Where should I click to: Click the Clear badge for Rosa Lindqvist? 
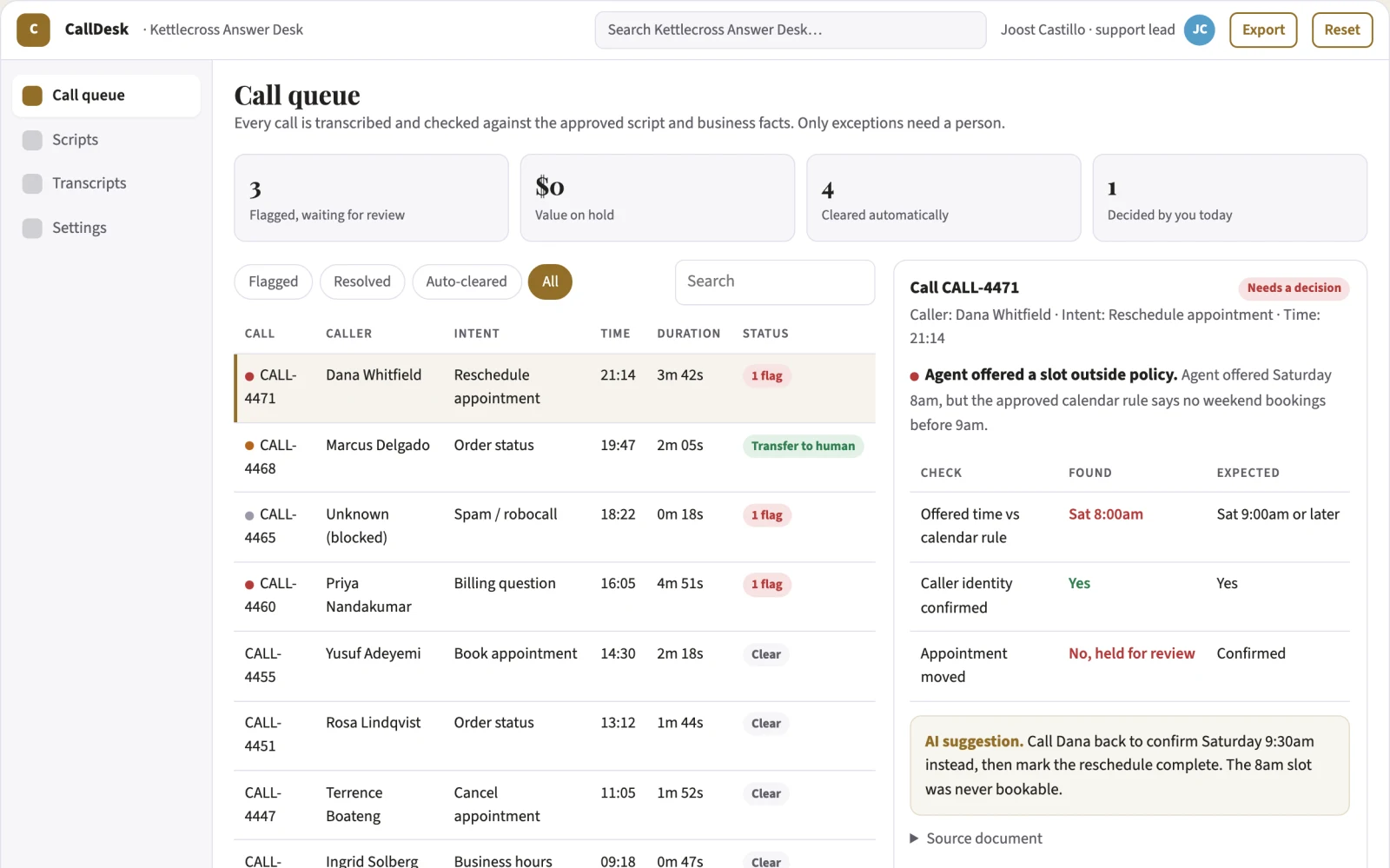pyautogui.click(x=766, y=724)
